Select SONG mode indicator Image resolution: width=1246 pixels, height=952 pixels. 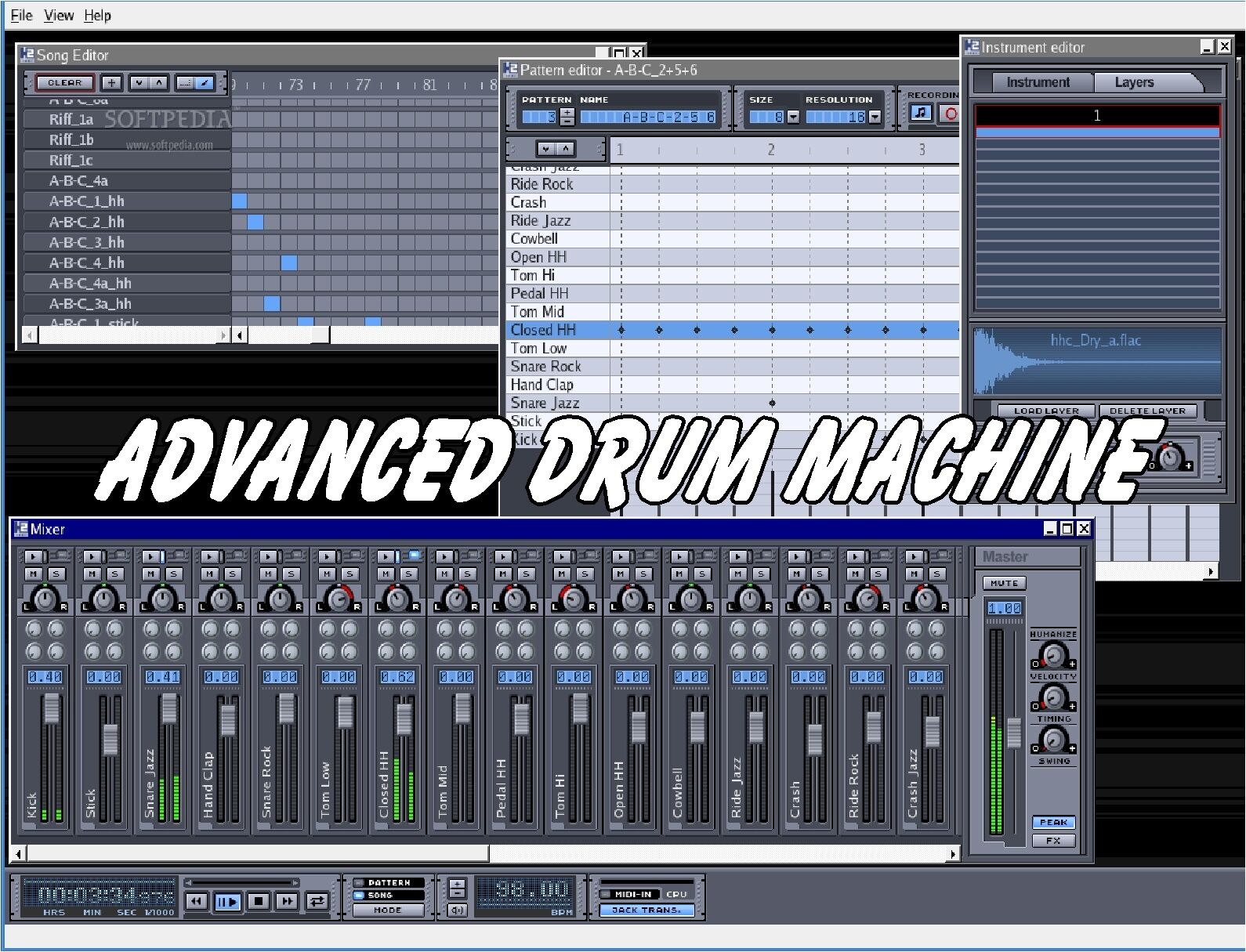point(388,895)
